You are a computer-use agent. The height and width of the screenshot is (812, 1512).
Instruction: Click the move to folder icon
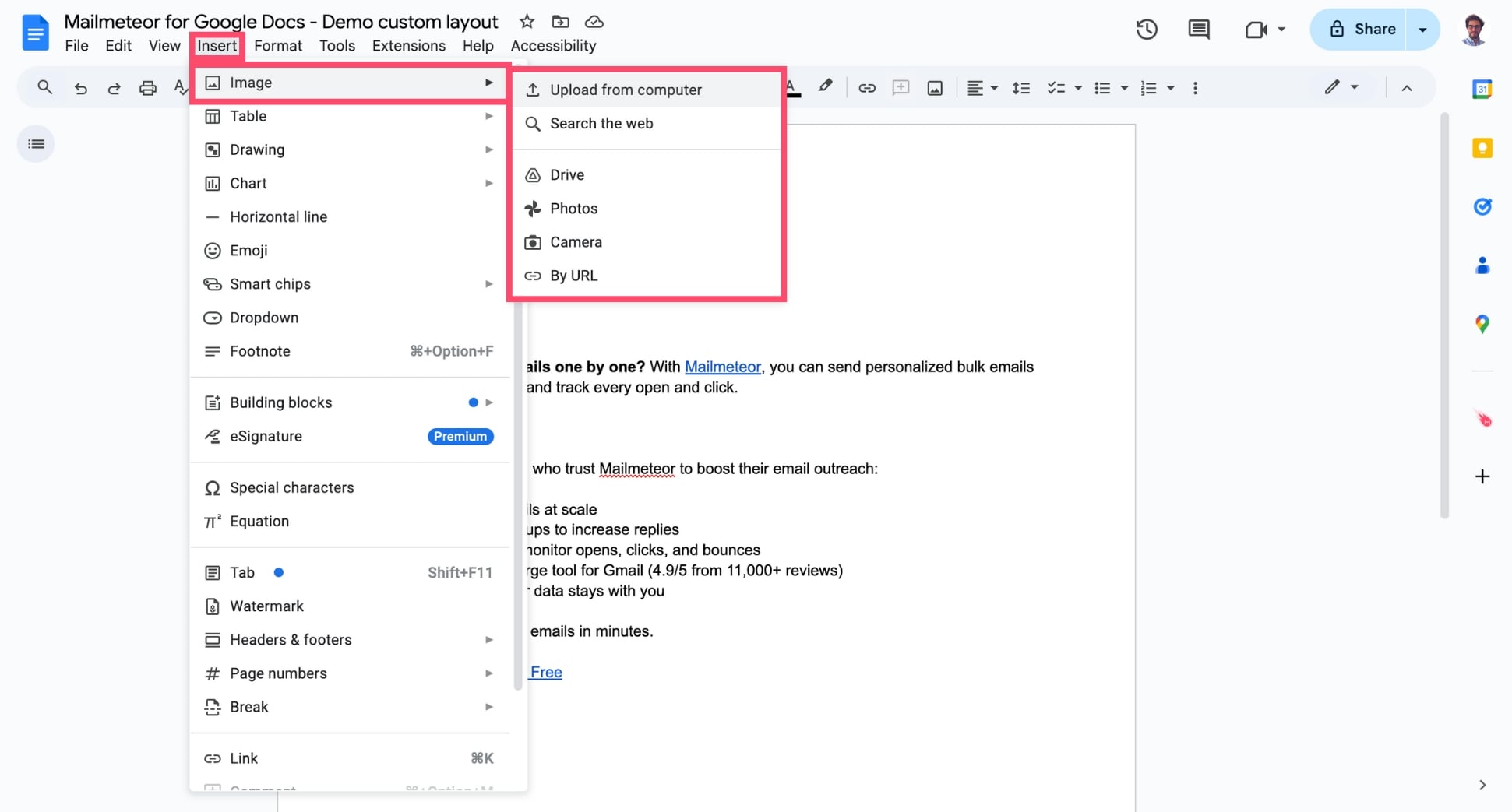point(560,22)
